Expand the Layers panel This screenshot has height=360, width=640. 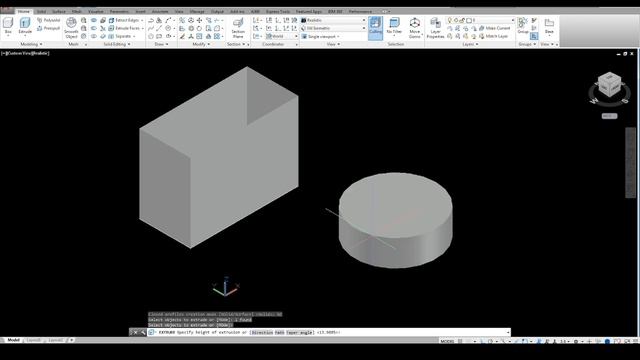point(470,44)
